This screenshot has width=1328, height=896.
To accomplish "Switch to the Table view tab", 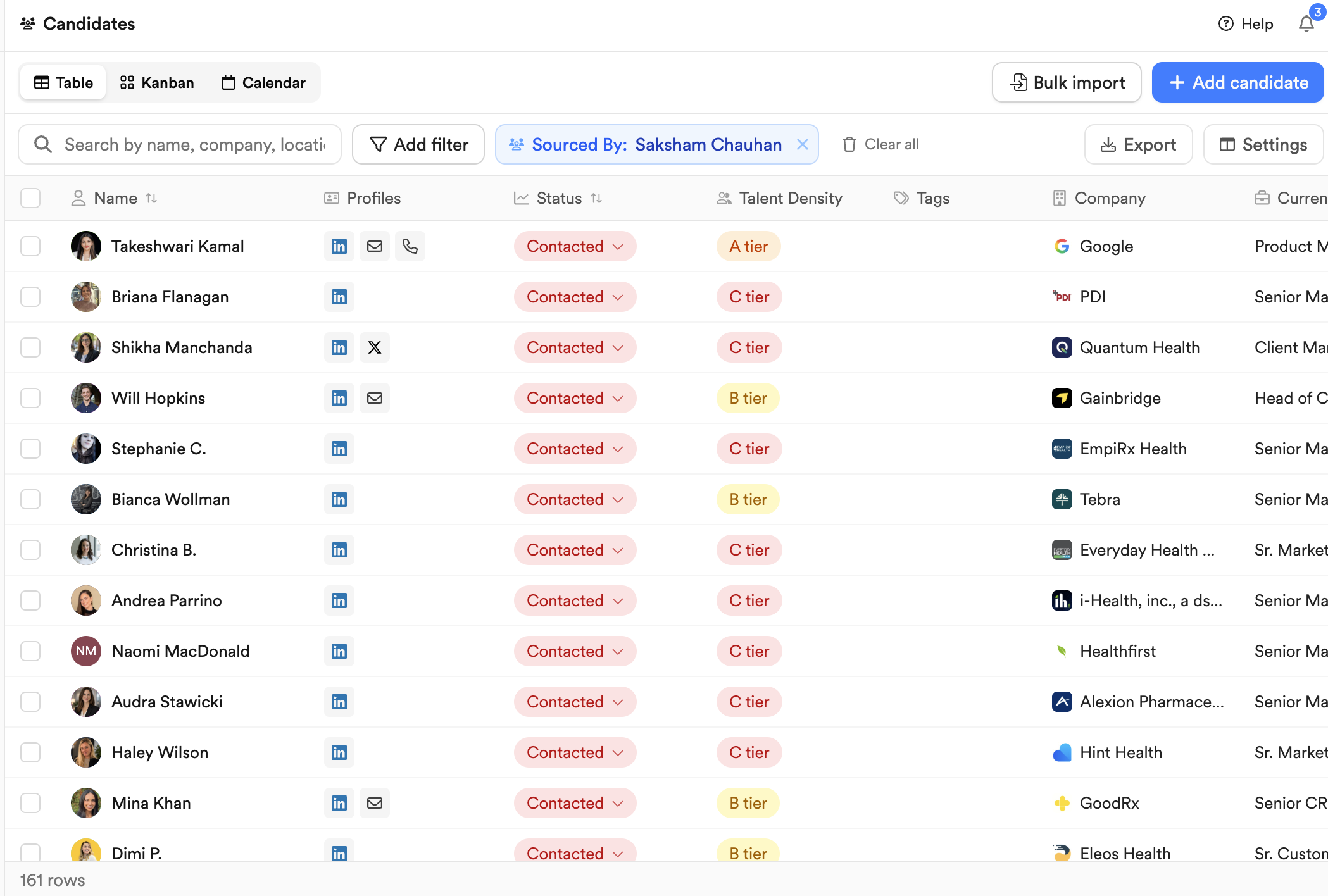I will [x=63, y=82].
